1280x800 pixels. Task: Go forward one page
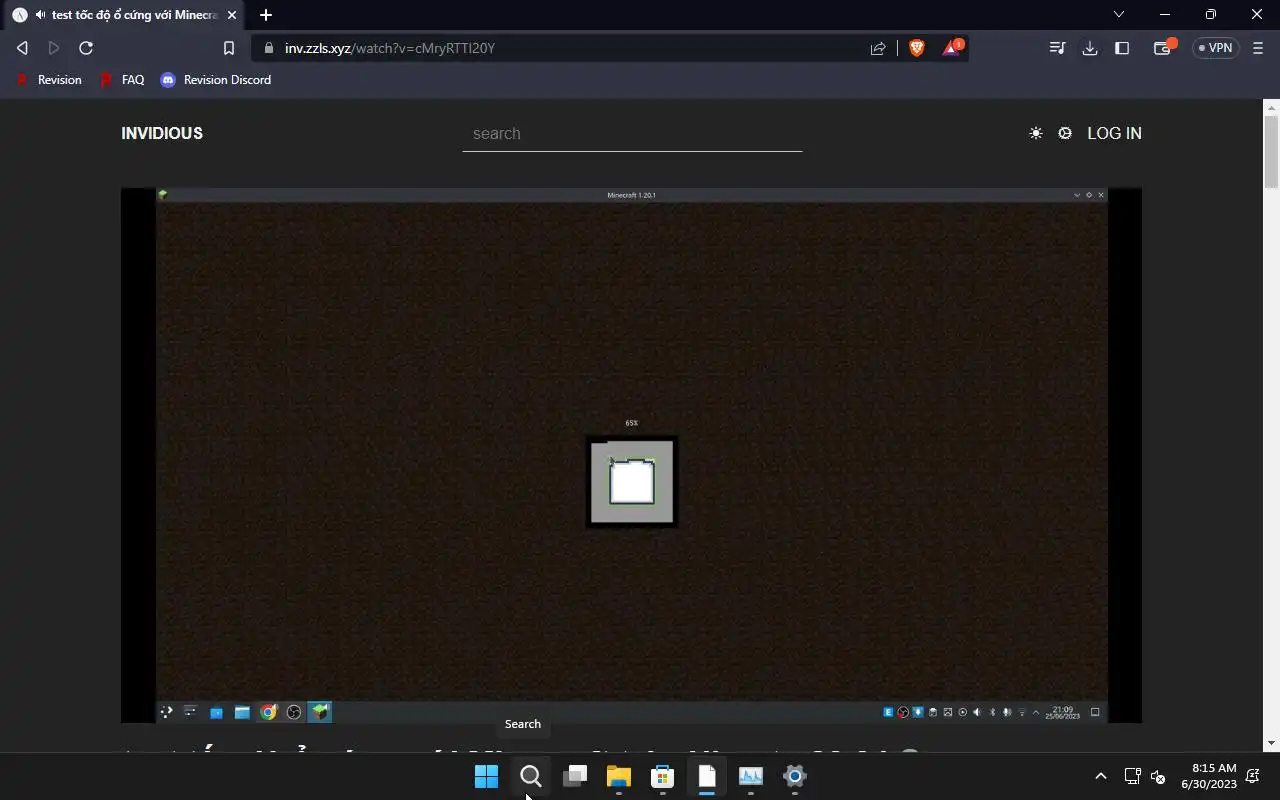pyautogui.click(x=54, y=48)
